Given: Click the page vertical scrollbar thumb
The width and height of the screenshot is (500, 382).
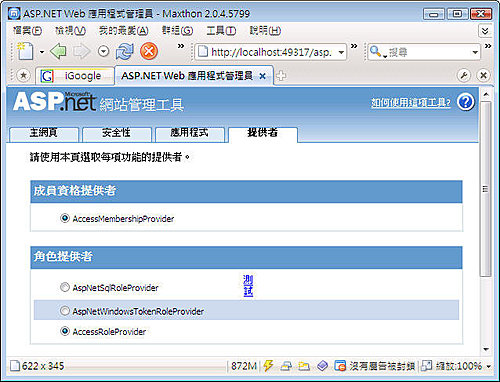Looking at the screenshot, I should click(x=486, y=189).
